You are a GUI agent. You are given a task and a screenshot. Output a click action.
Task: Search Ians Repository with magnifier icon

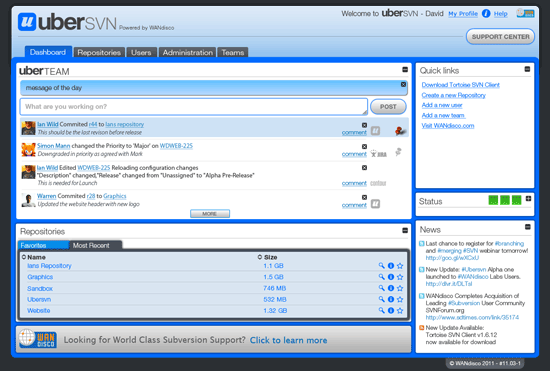tap(382, 265)
